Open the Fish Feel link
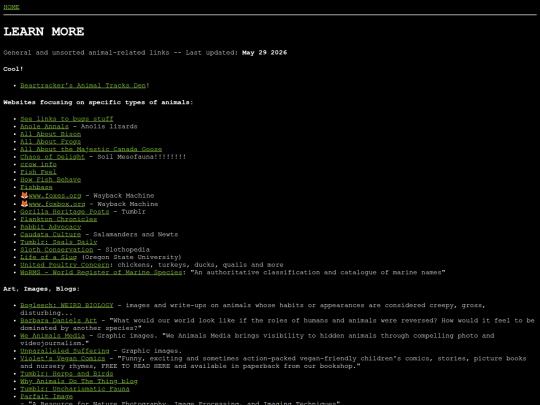 click(x=38, y=172)
